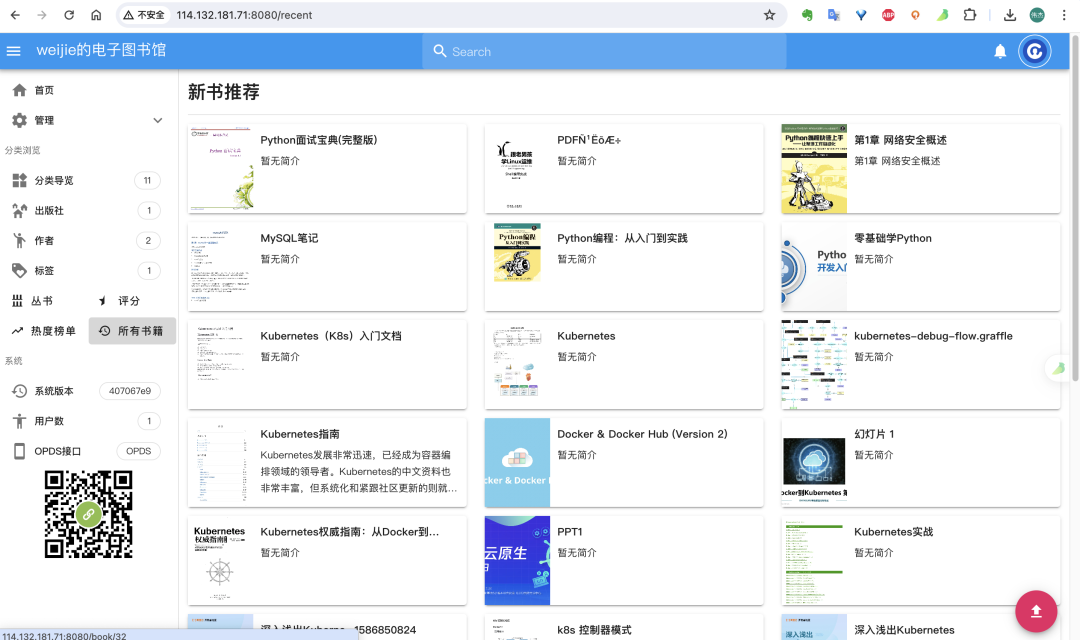Bookmark the page with the star icon
This screenshot has height=640, width=1080.
click(770, 15)
